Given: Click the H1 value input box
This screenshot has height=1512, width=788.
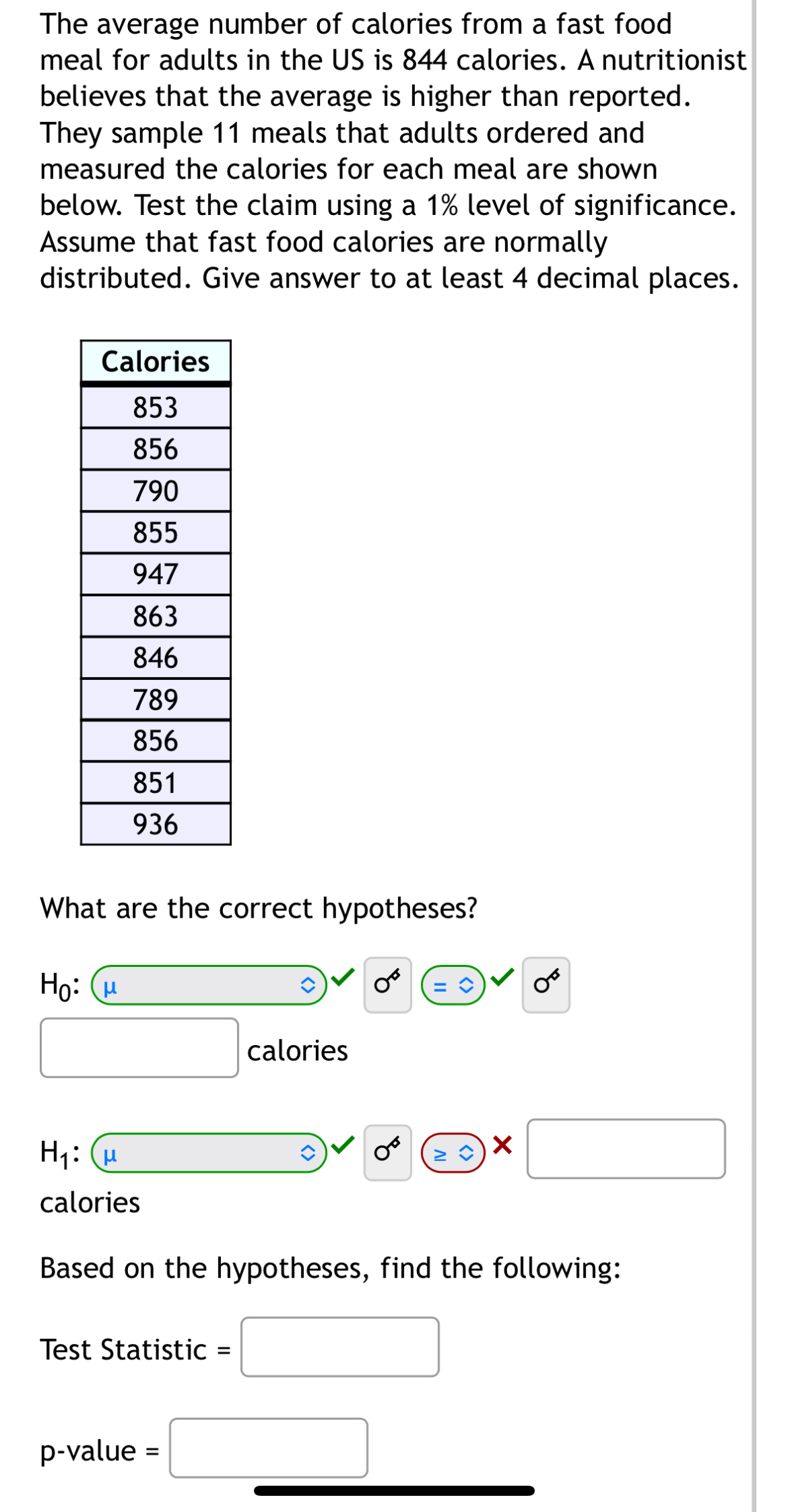Looking at the screenshot, I should pos(625,1149).
